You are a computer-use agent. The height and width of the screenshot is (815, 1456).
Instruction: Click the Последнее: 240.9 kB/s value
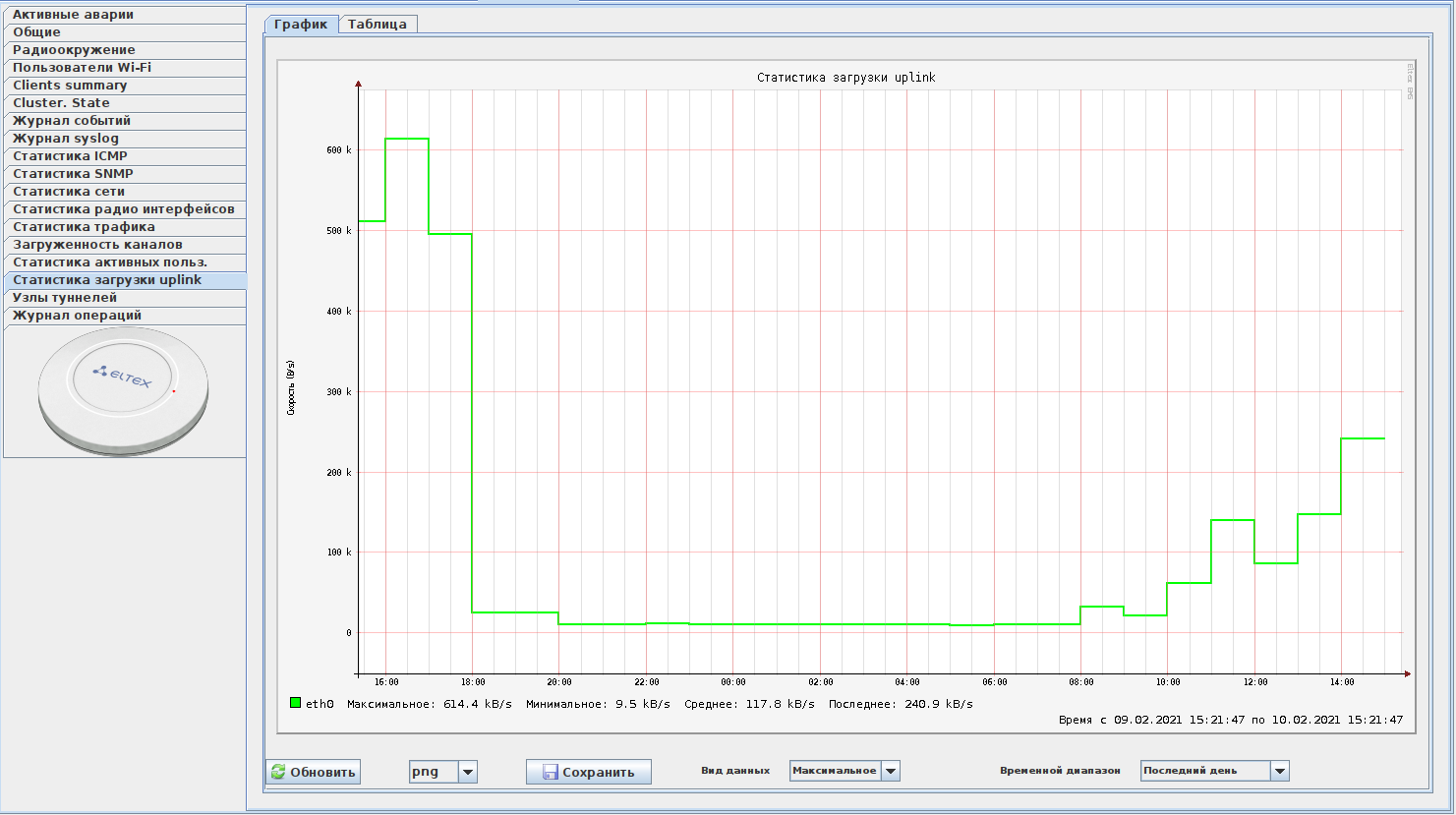901,704
